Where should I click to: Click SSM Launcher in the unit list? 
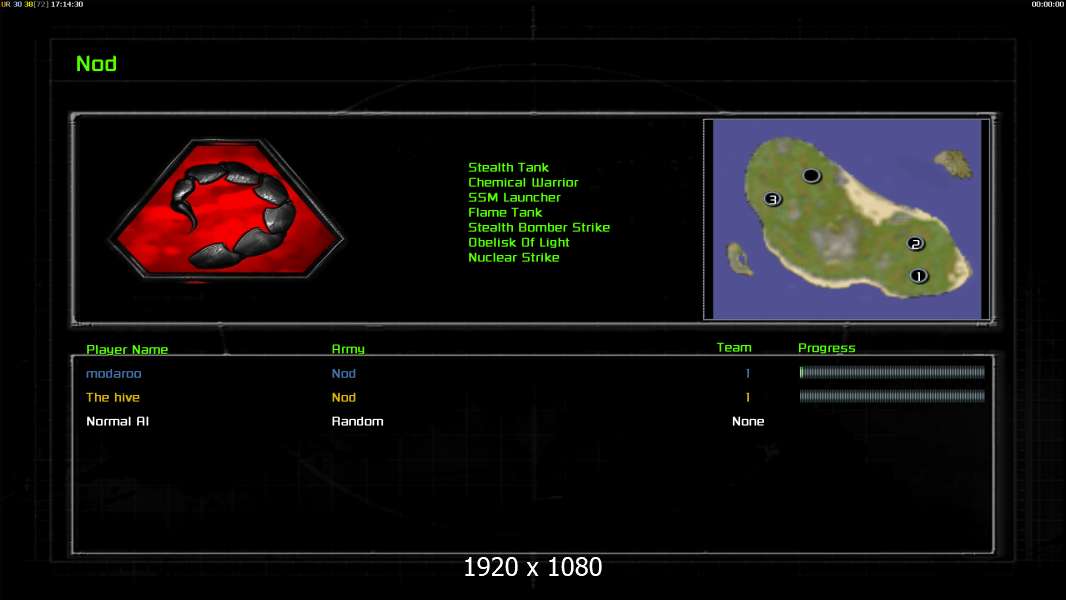(514, 197)
